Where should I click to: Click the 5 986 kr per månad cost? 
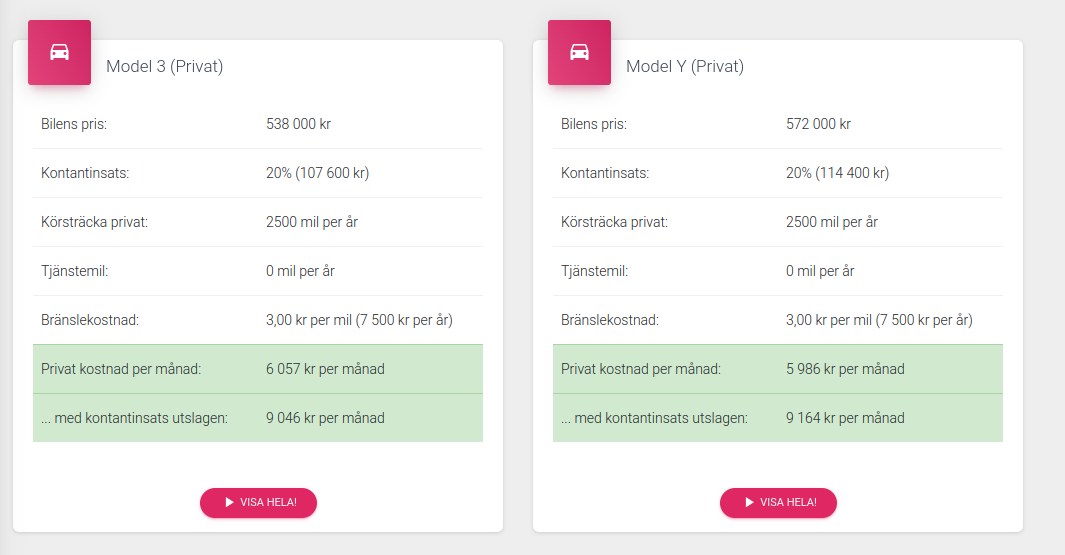pos(845,369)
